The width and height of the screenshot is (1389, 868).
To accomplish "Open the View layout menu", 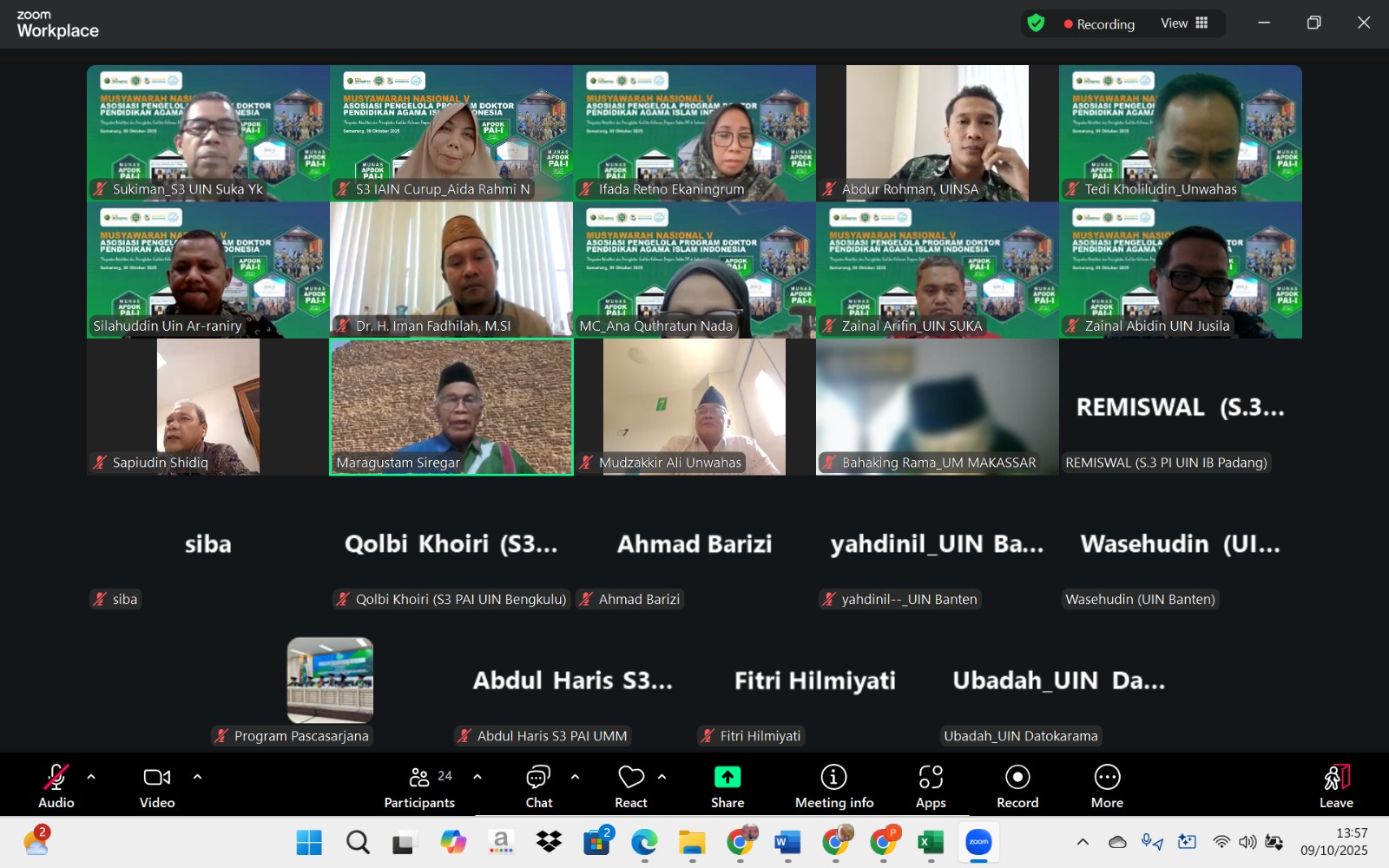I will (x=1184, y=23).
